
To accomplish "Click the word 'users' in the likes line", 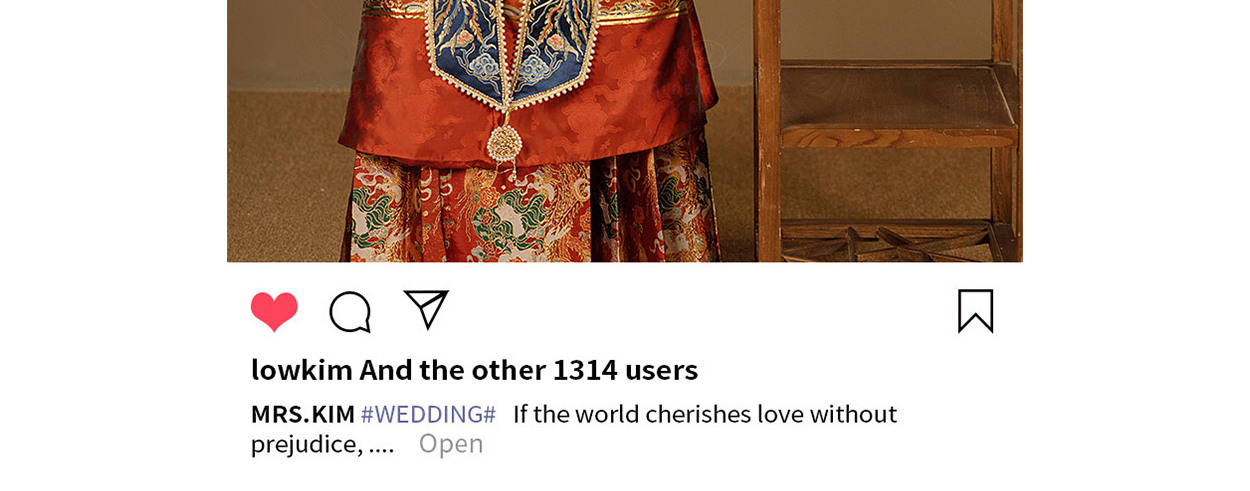I will click(661, 370).
